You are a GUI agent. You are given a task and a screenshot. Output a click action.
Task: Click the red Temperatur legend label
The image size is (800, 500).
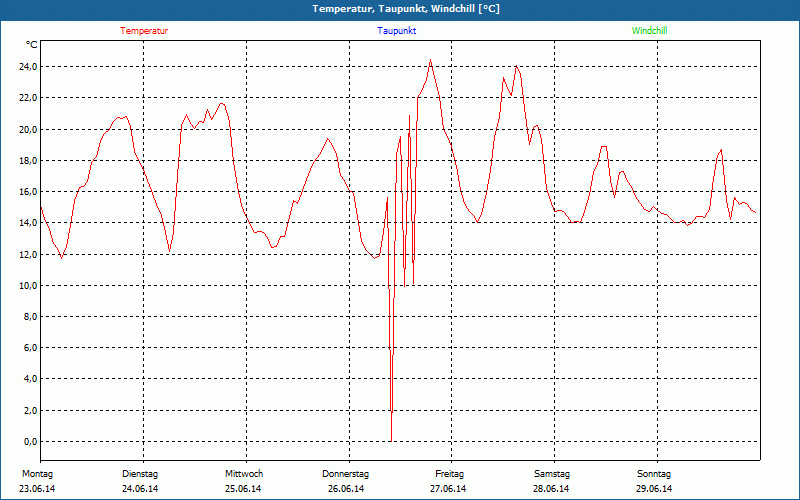pyautogui.click(x=144, y=31)
